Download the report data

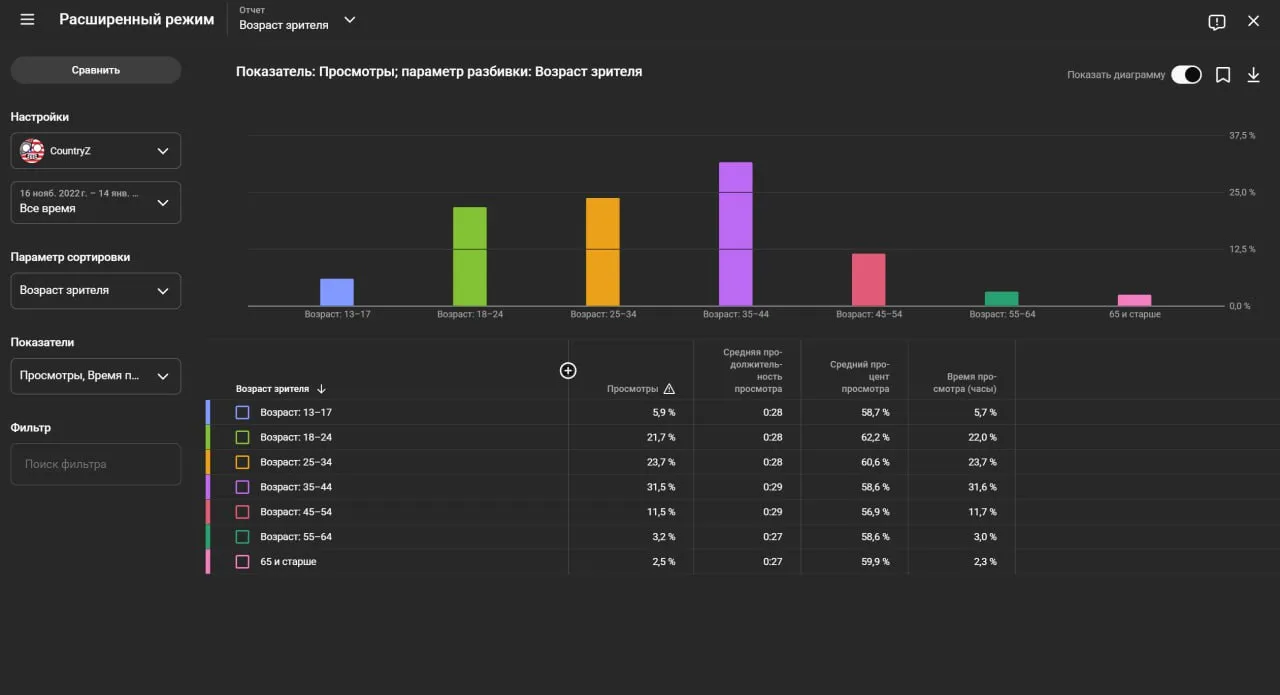pyautogui.click(x=1253, y=75)
